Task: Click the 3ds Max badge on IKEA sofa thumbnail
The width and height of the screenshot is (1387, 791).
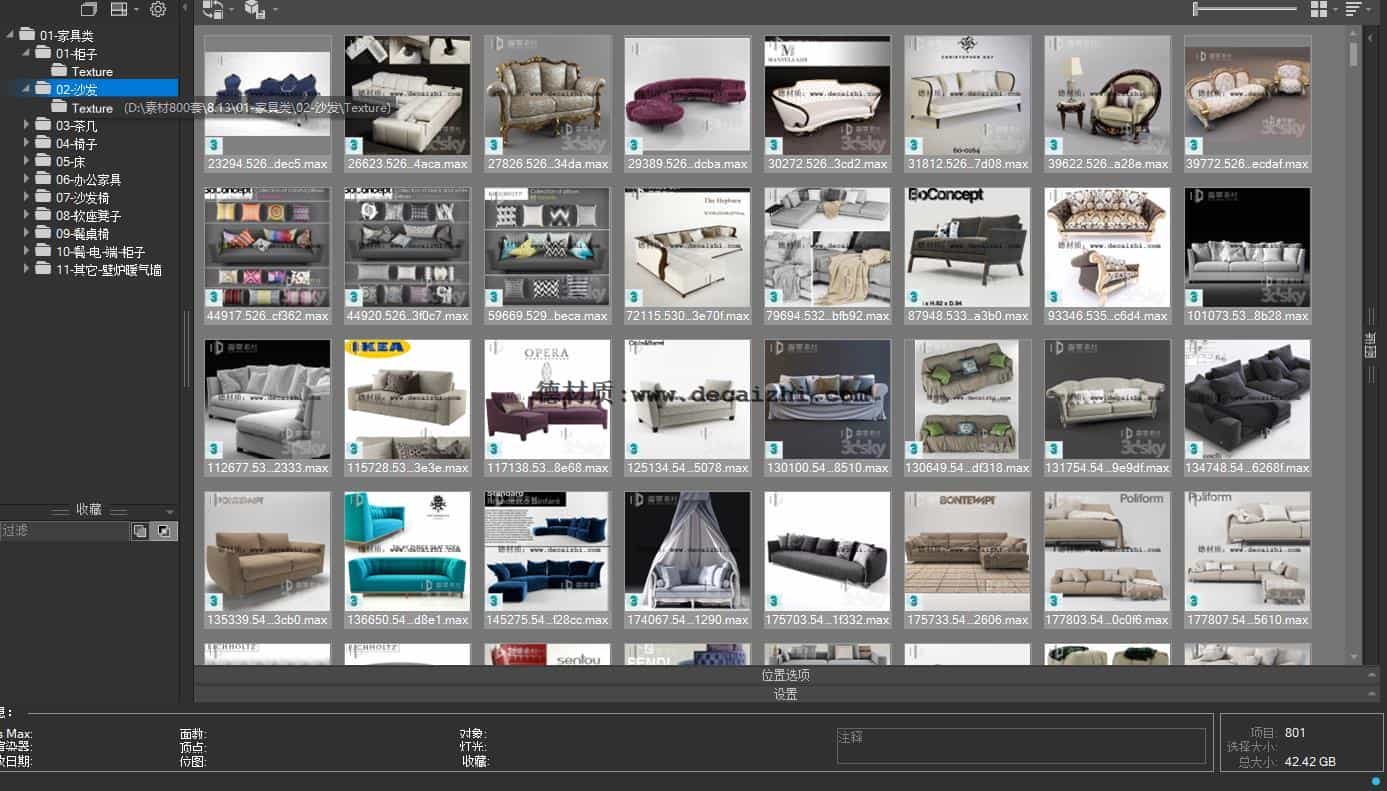Action: pos(354,449)
